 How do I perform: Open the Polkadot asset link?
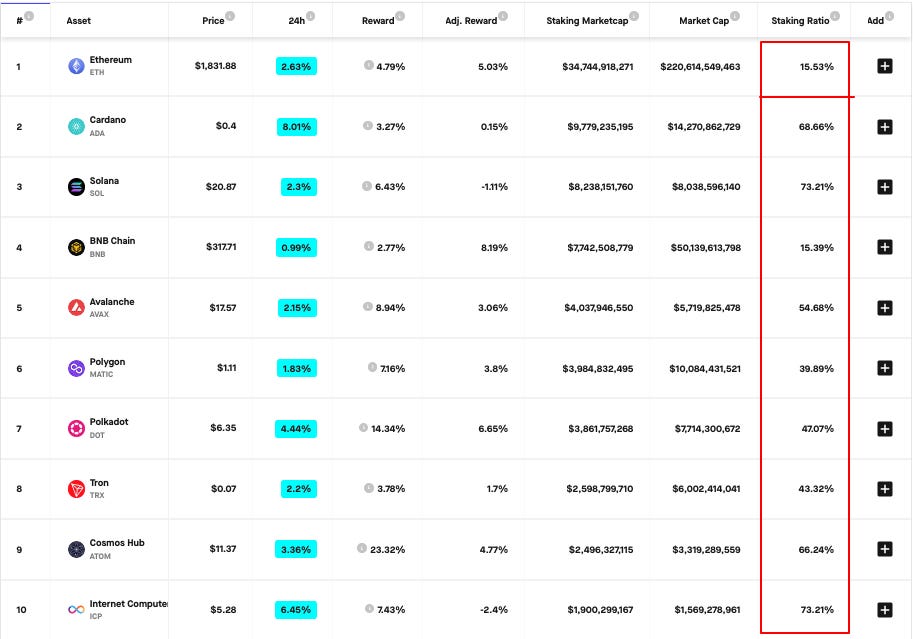pyautogui.click(x=109, y=422)
